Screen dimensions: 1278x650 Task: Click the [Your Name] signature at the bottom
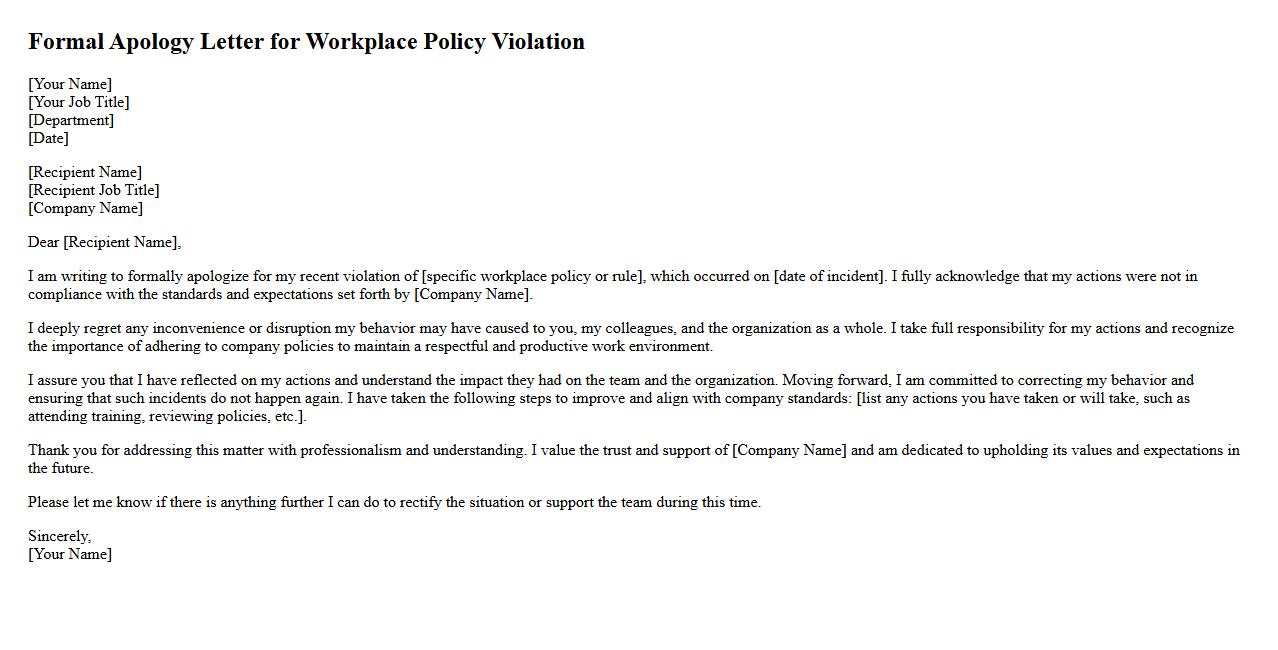tap(70, 554)
